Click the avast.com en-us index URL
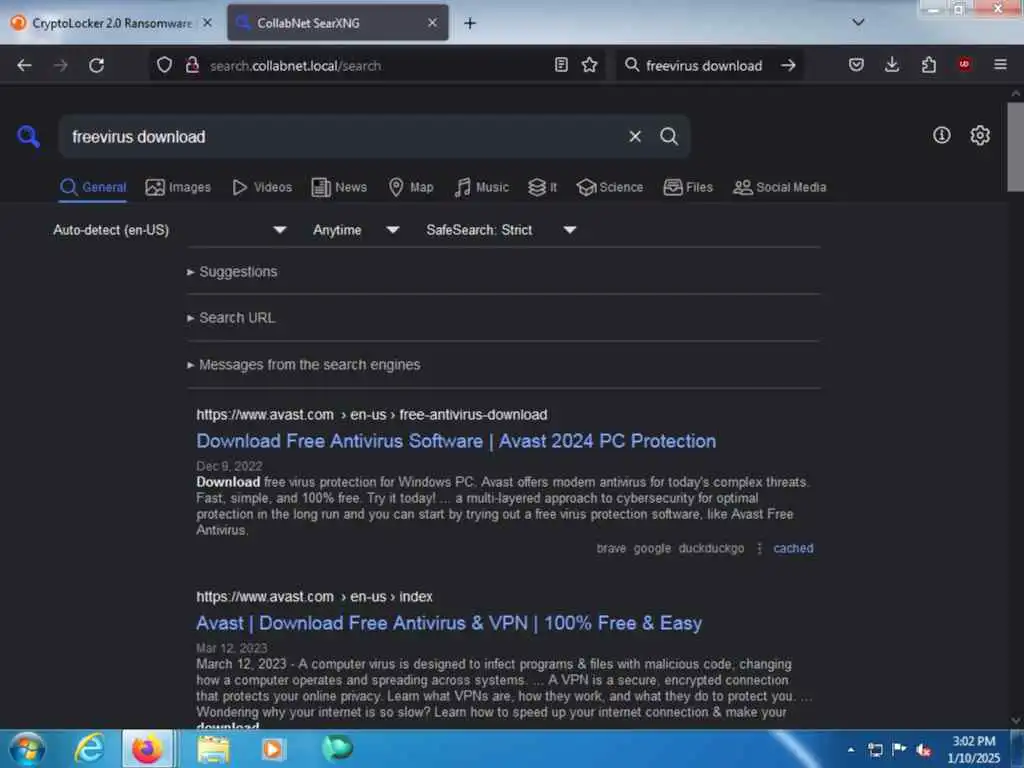 314,597
